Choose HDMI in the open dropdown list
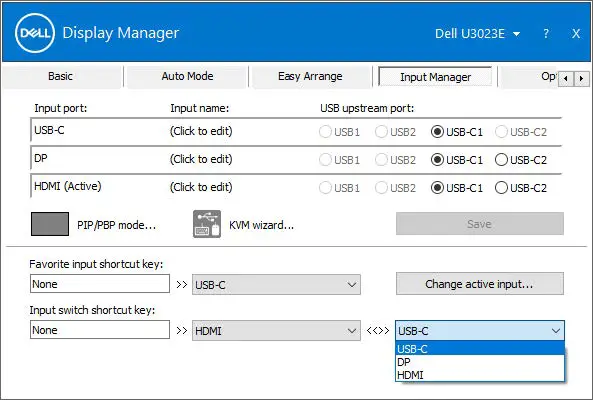The width and height of the screenshot is (593, 400). tap(480, 375)
